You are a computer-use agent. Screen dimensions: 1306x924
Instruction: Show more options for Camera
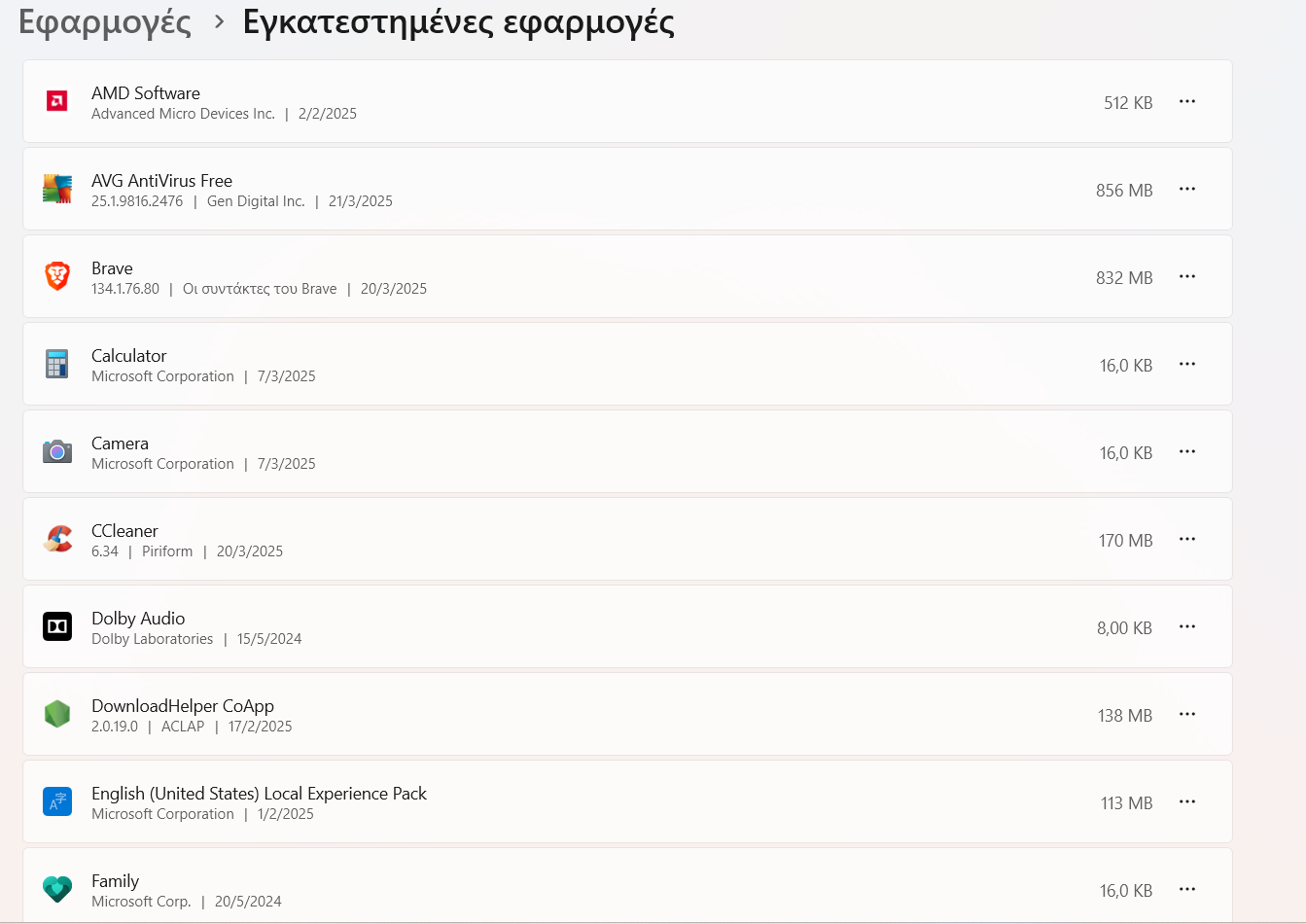1187,451
